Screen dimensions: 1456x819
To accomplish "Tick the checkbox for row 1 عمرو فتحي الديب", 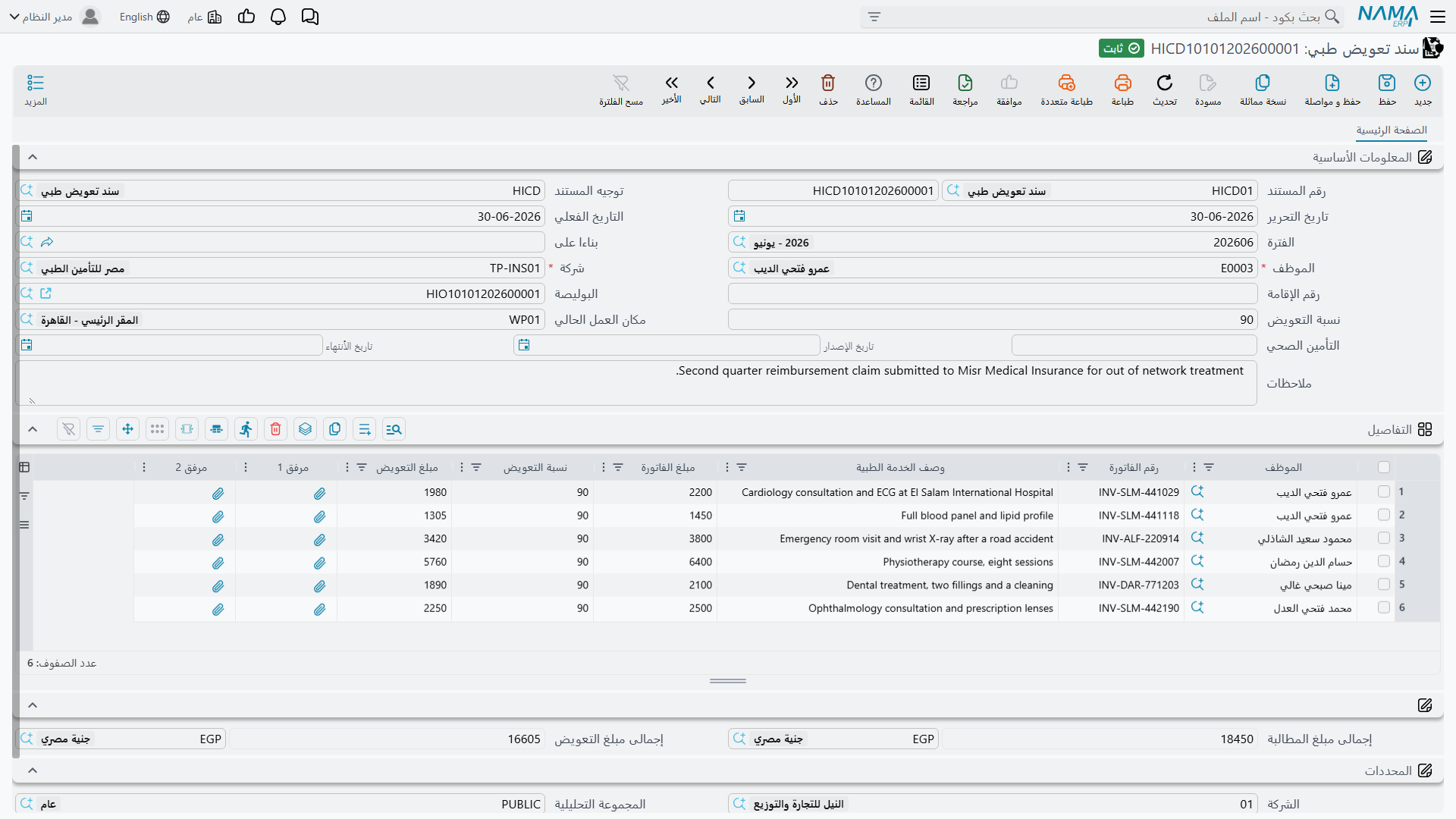I will 1384,492.
